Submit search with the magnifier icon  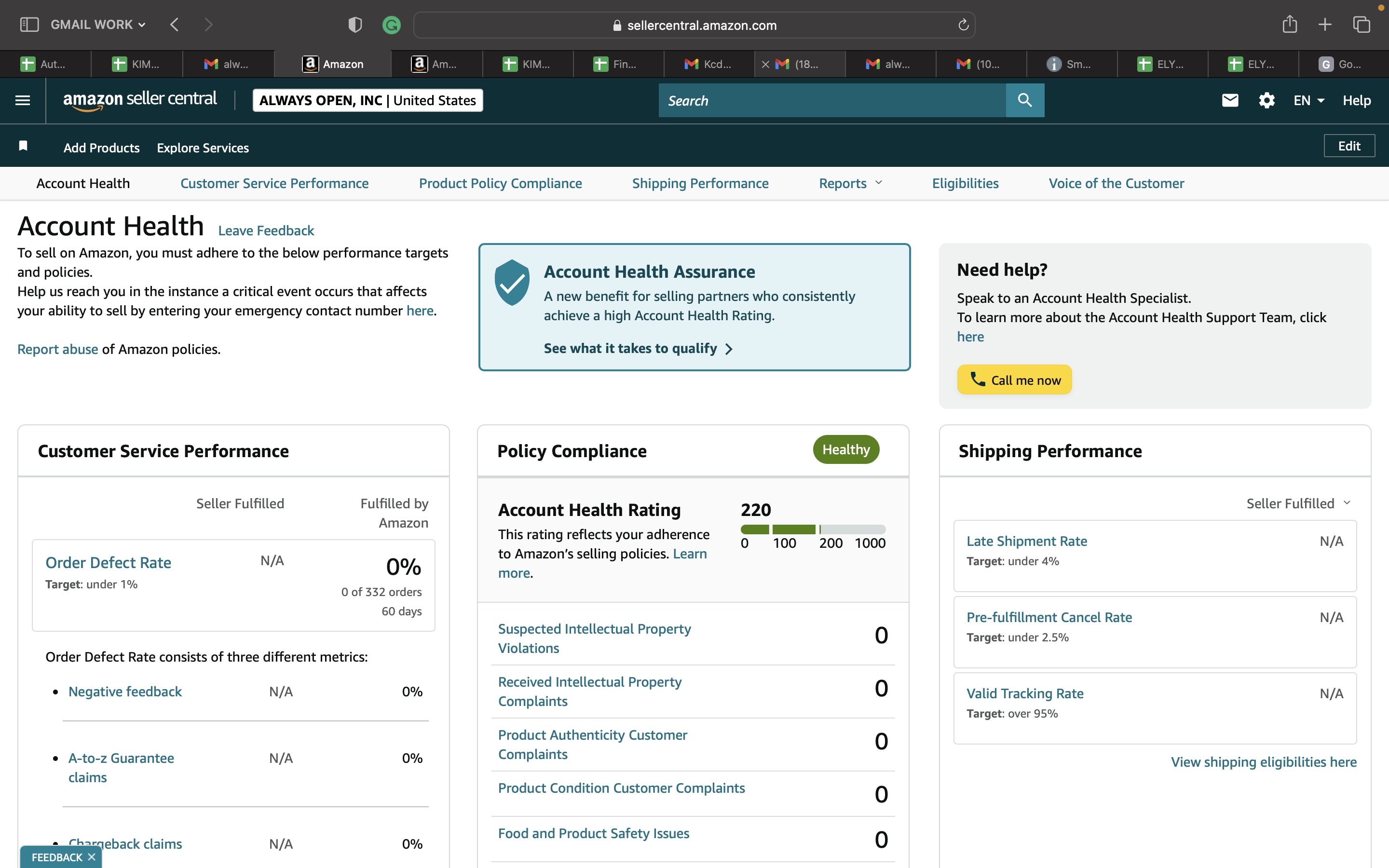(1025, 100)
